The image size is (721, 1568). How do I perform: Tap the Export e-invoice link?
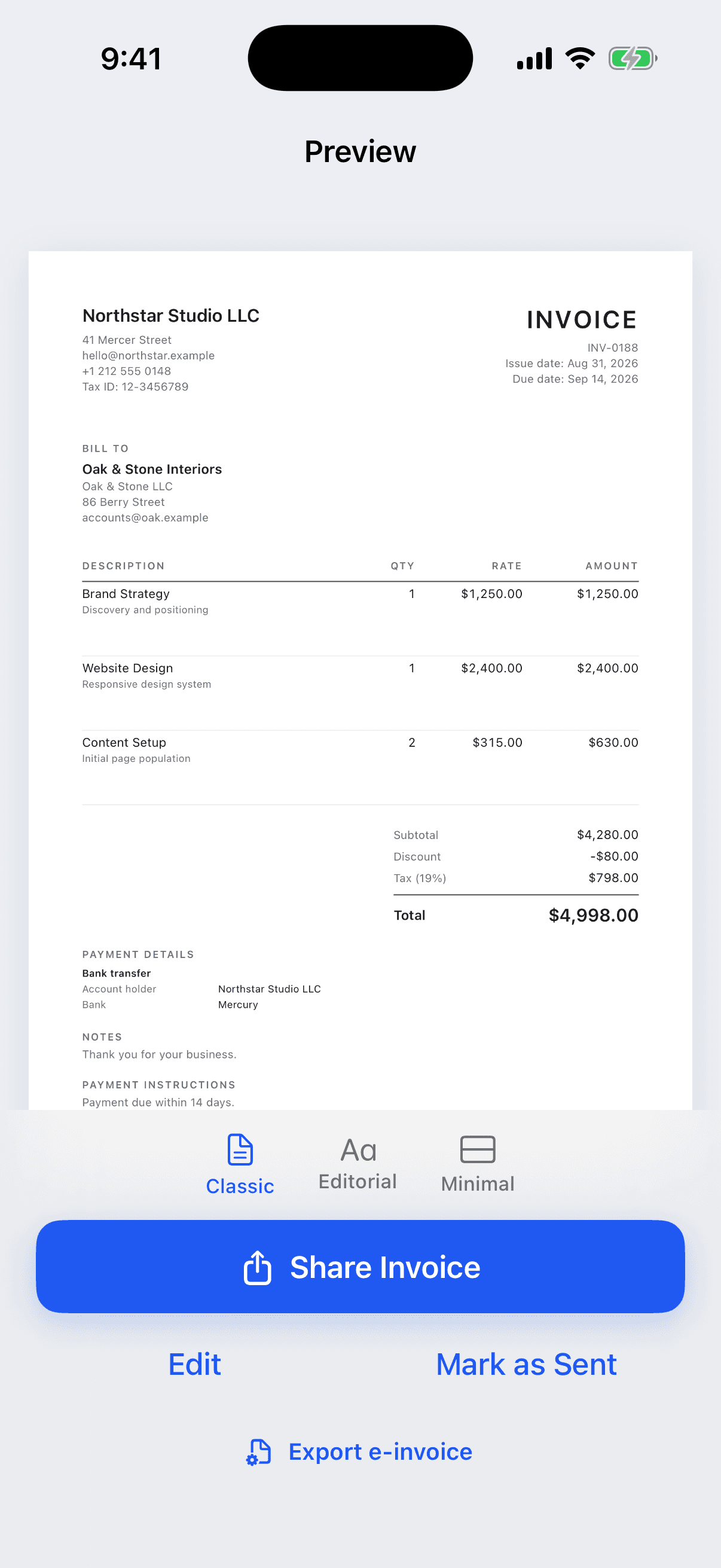point(359,1452)
